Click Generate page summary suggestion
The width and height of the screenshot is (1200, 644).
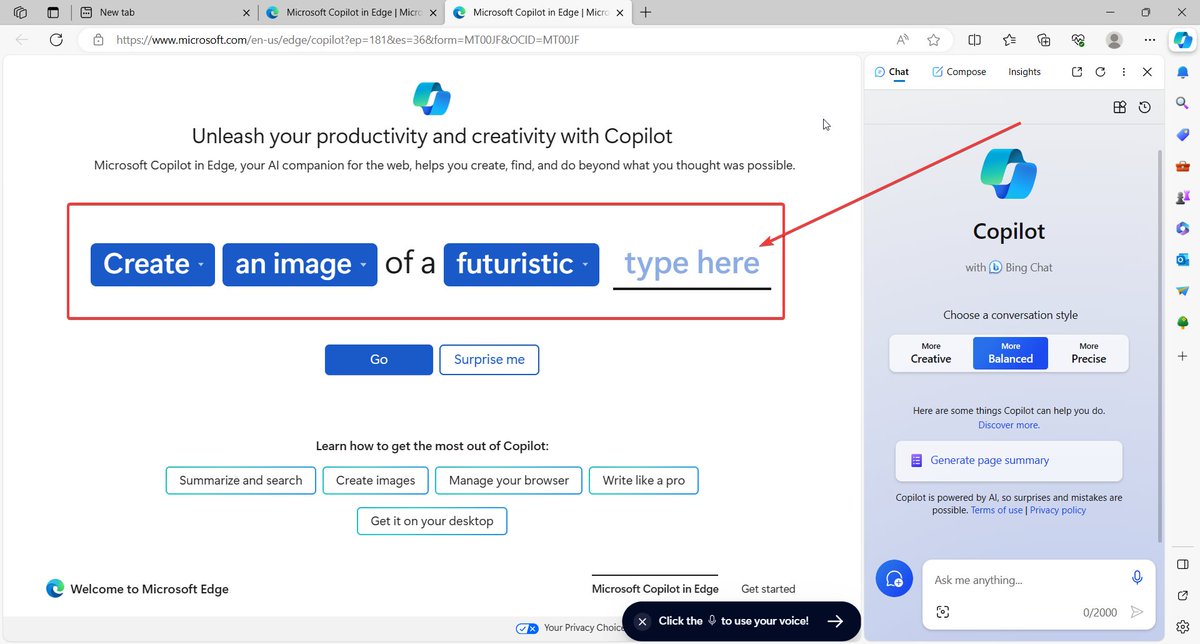[1009, 461]
